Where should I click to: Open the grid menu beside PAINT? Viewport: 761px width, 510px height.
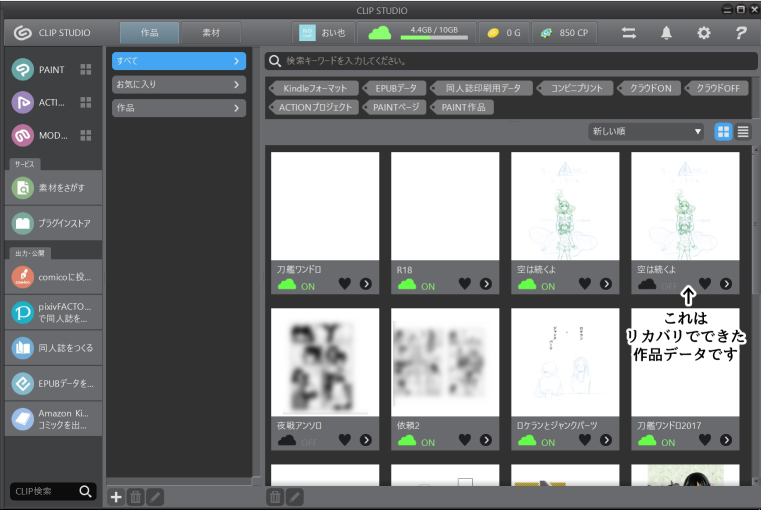86,69
